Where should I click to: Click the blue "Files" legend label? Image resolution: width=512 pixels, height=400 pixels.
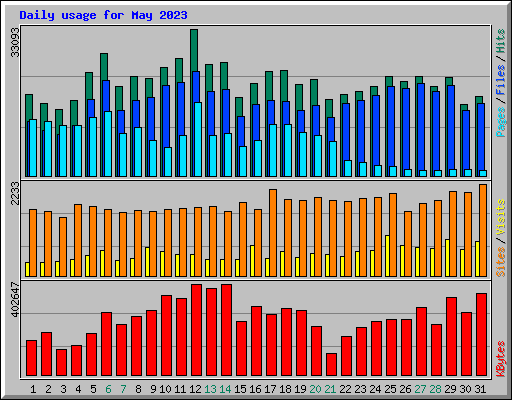click(x=501, y=80)
